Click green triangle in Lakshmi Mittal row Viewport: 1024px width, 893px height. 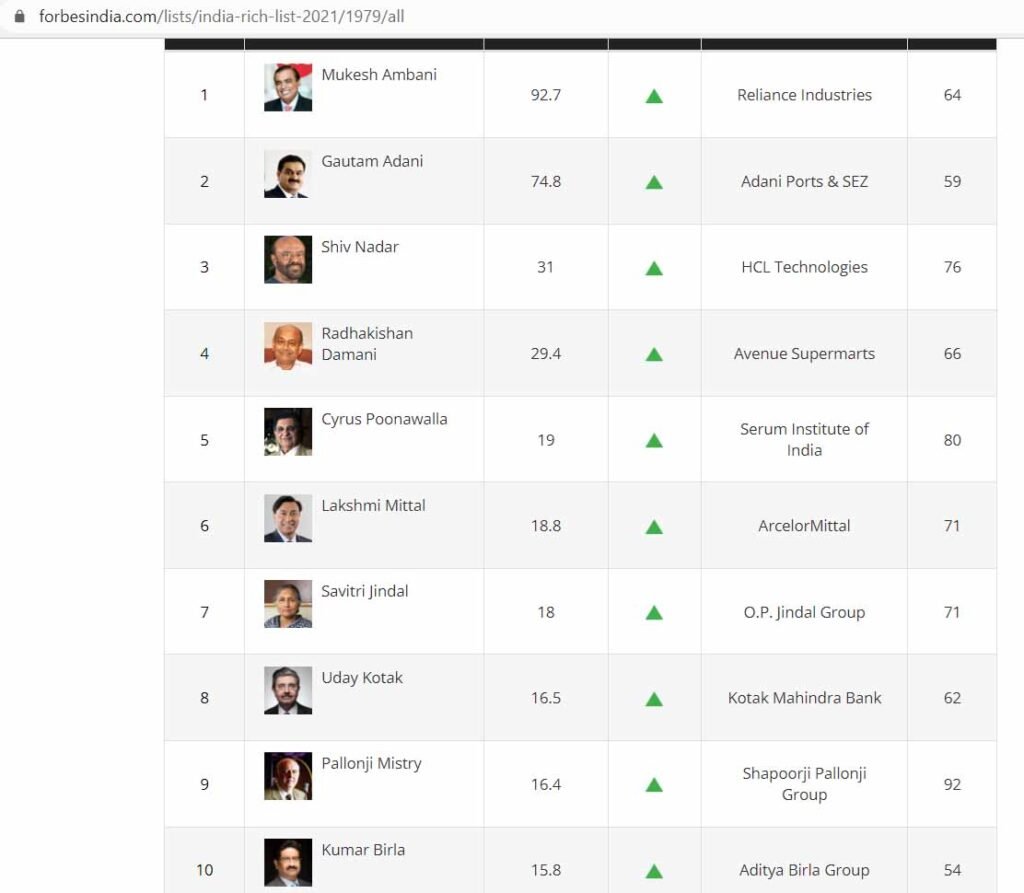tap(654, 527)
